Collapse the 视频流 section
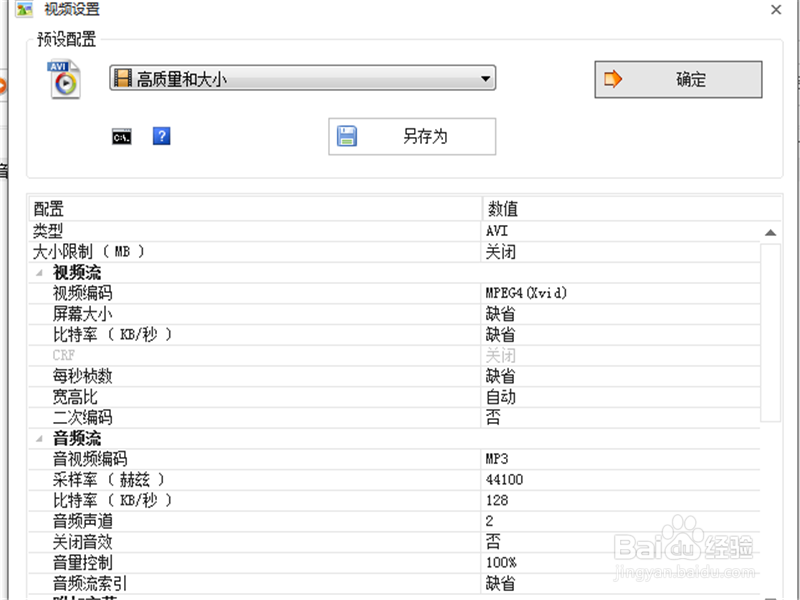 pos(38,272)
